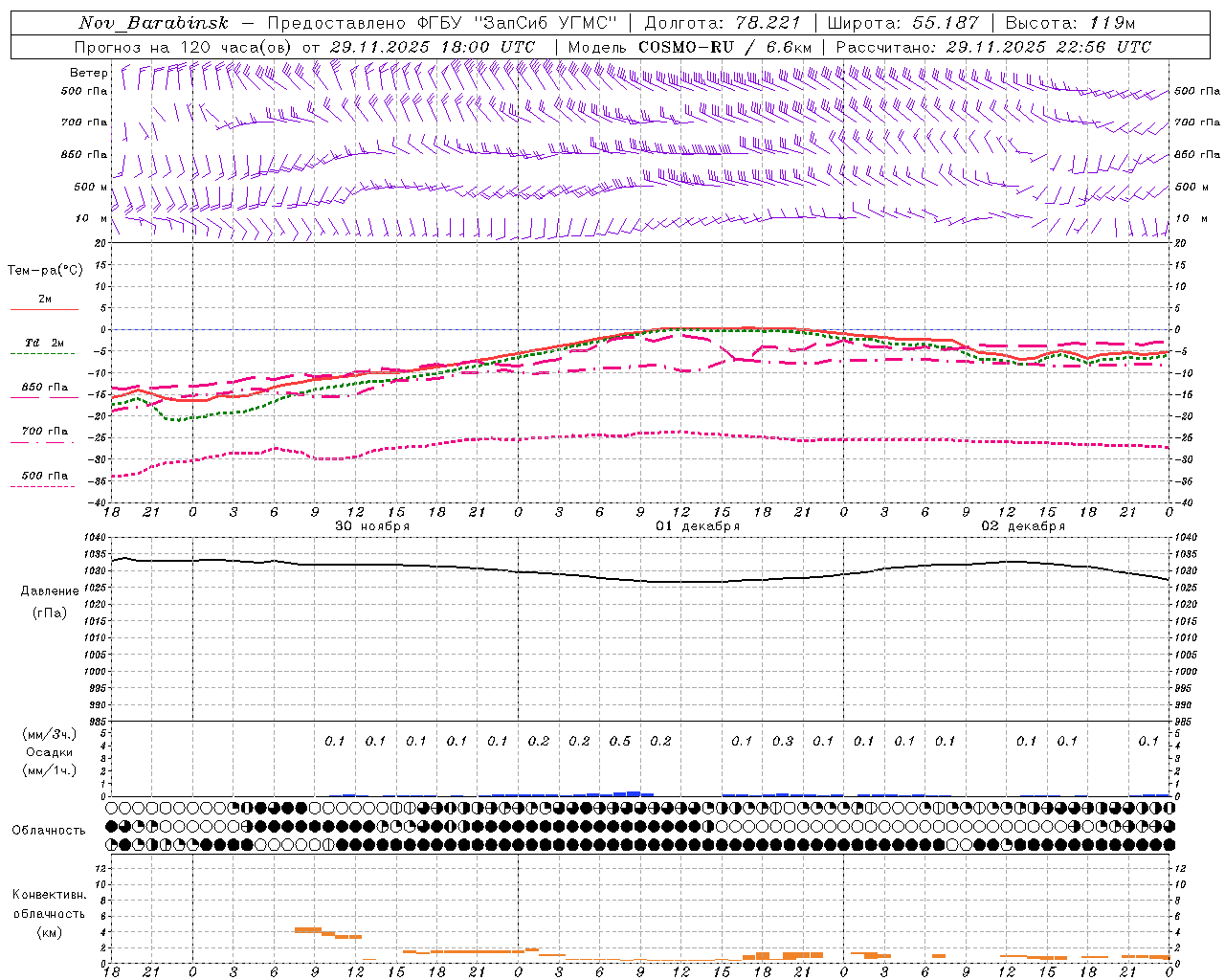Click the 850 гПа temperature legend label
The image size is (1225, 980).
45,387
